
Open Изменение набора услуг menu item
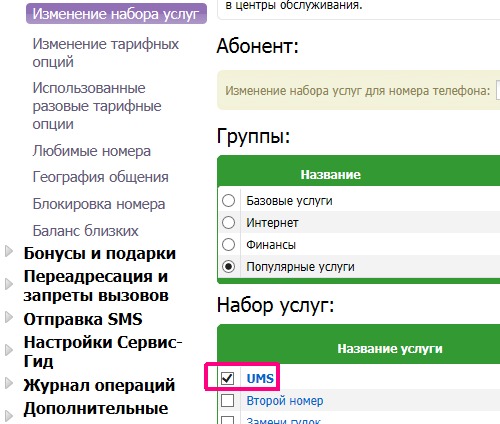(116, 14)
